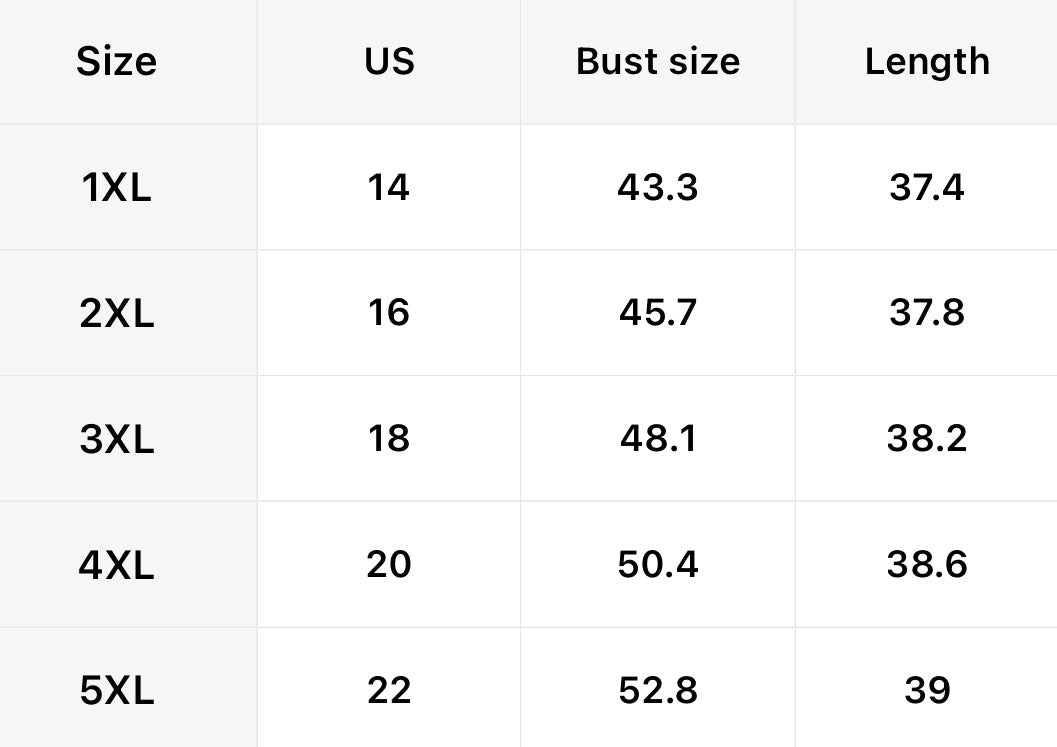The image size is (1057, 747).
Task: Click US size 20 cell
Action: (x=389, y=565)
